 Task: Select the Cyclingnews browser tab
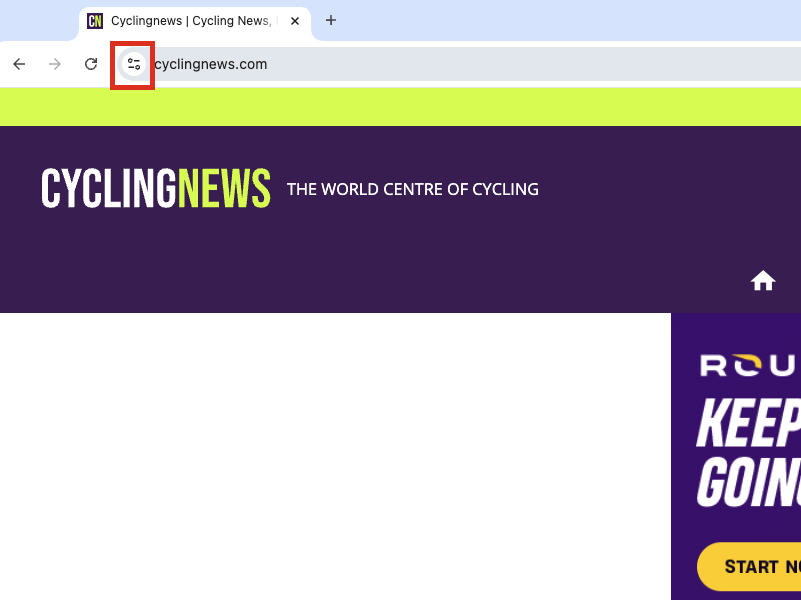click(195, 22)
